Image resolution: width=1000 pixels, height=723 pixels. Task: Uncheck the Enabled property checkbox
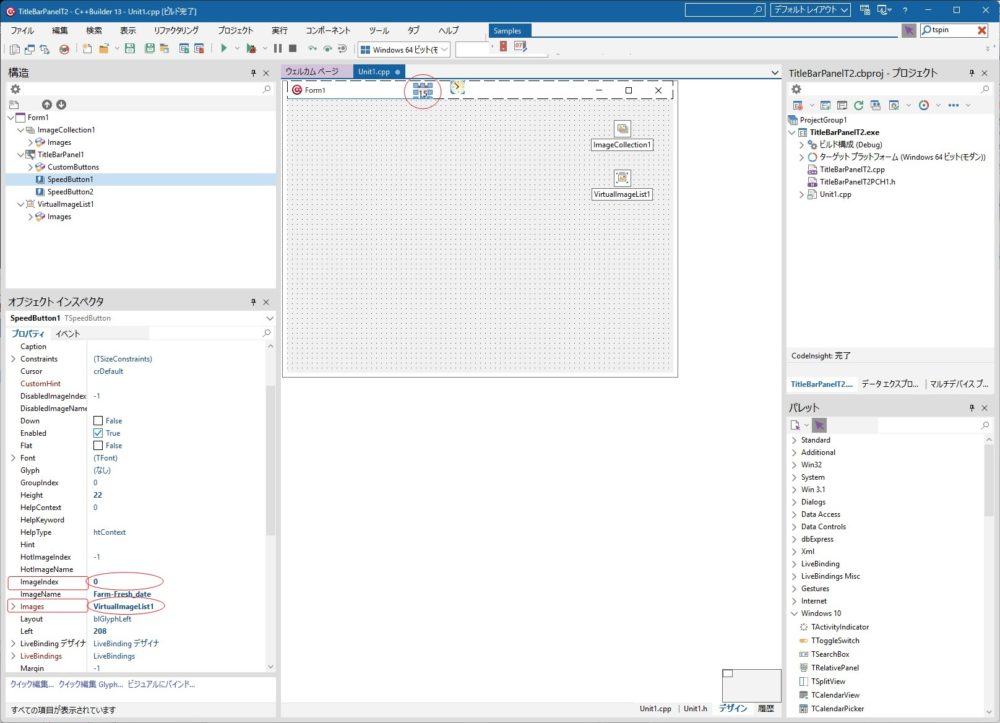tap(98, 433)
